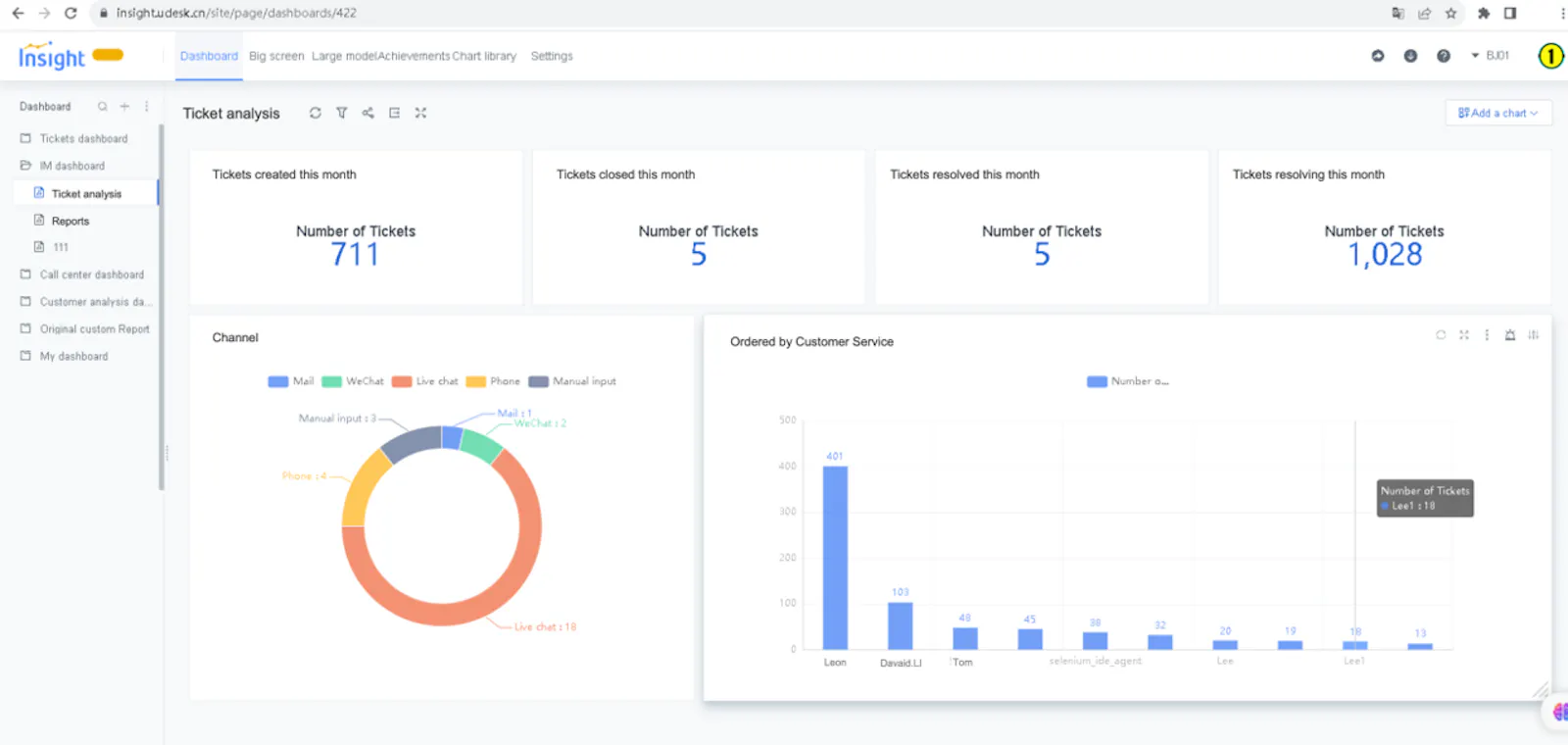Open the help question-mark icon
This screenshot has height=745, width=1568.
(1444, 56)
